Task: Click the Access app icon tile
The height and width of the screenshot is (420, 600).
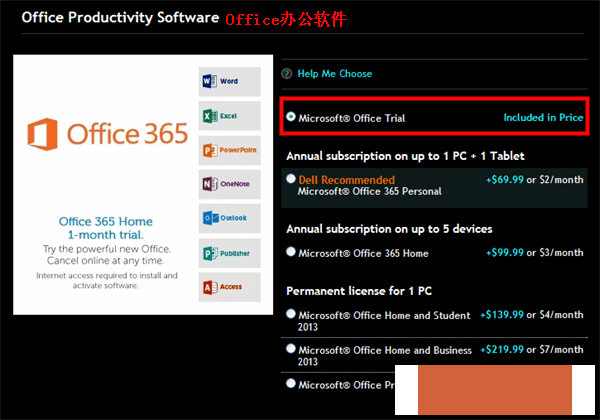Action: 230,287
